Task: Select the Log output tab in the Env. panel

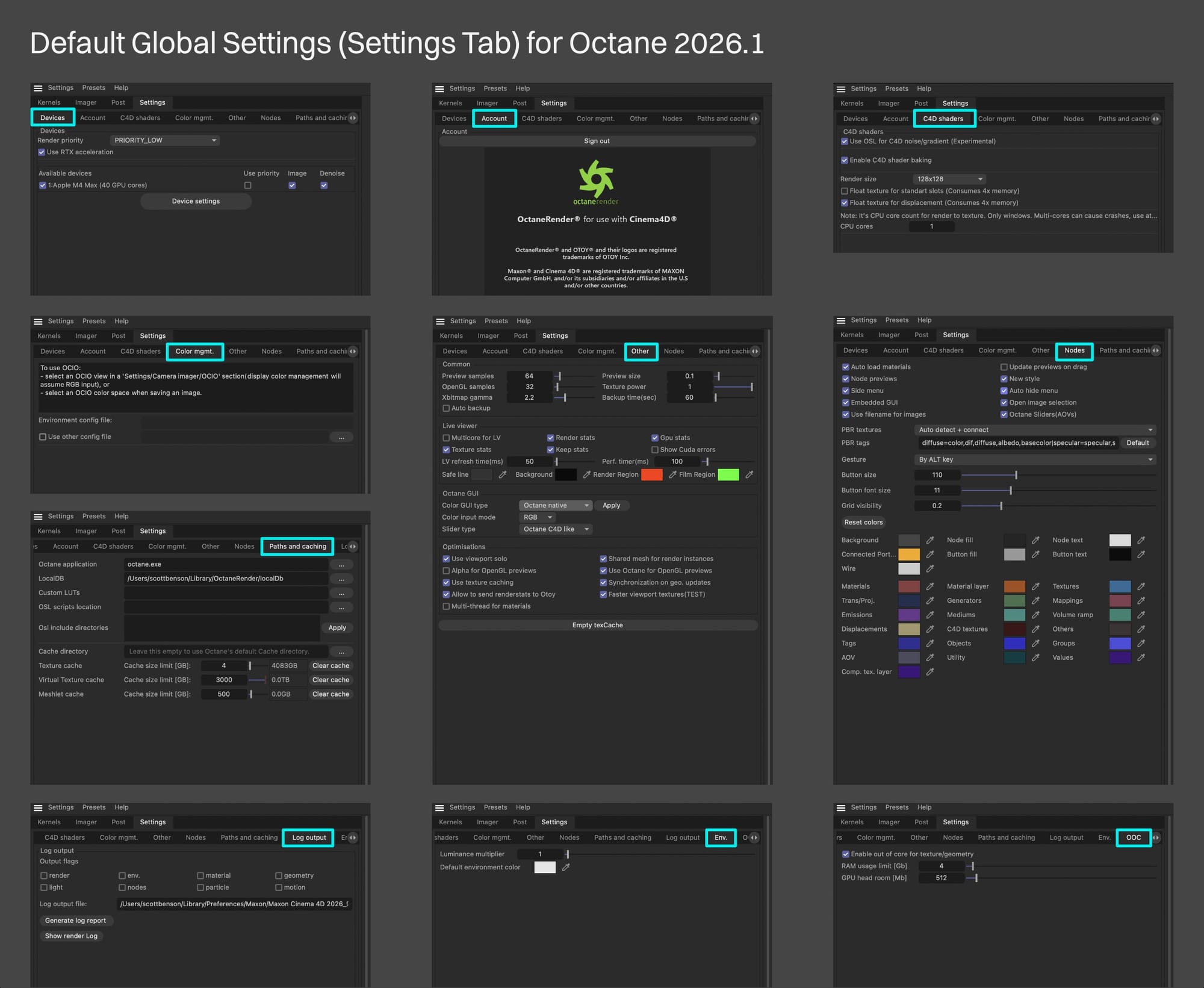Action: pyautogui.click(x=683, y=838)
